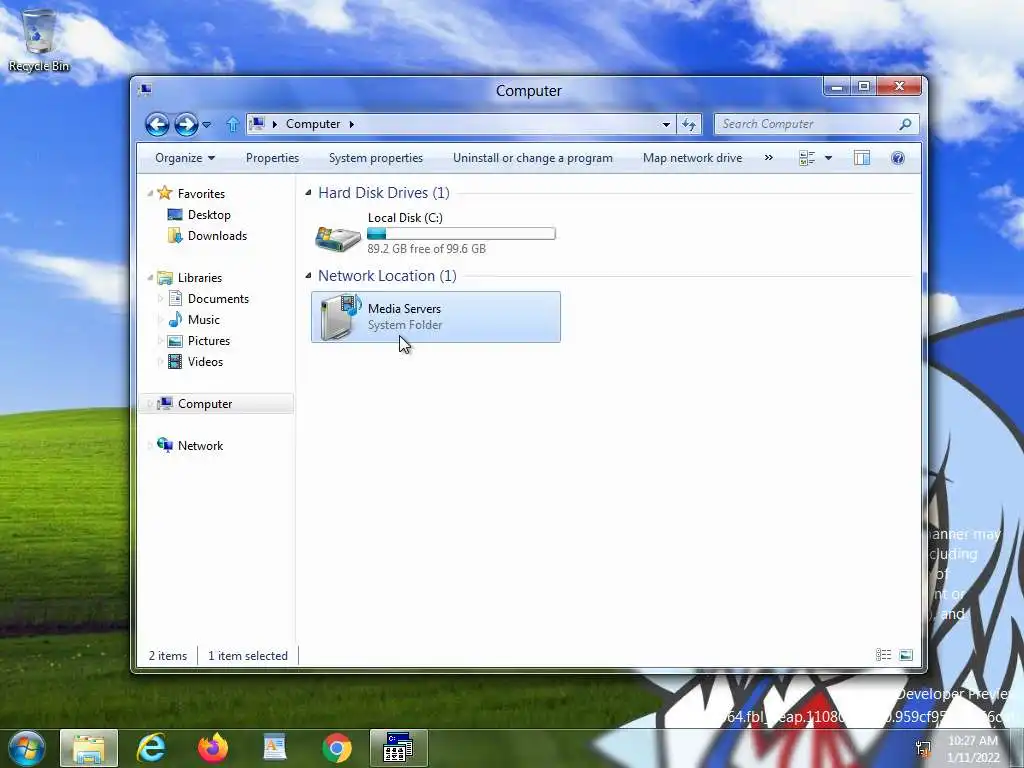The image size is (1024, 768).
Task: Open the address bar history dropdown
Action: point(665,124)
